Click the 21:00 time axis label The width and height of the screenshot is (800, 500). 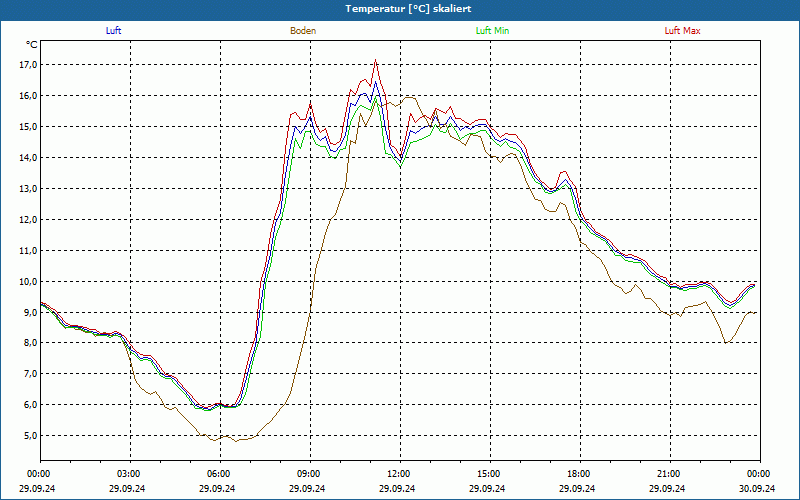(x=670, y=474)
